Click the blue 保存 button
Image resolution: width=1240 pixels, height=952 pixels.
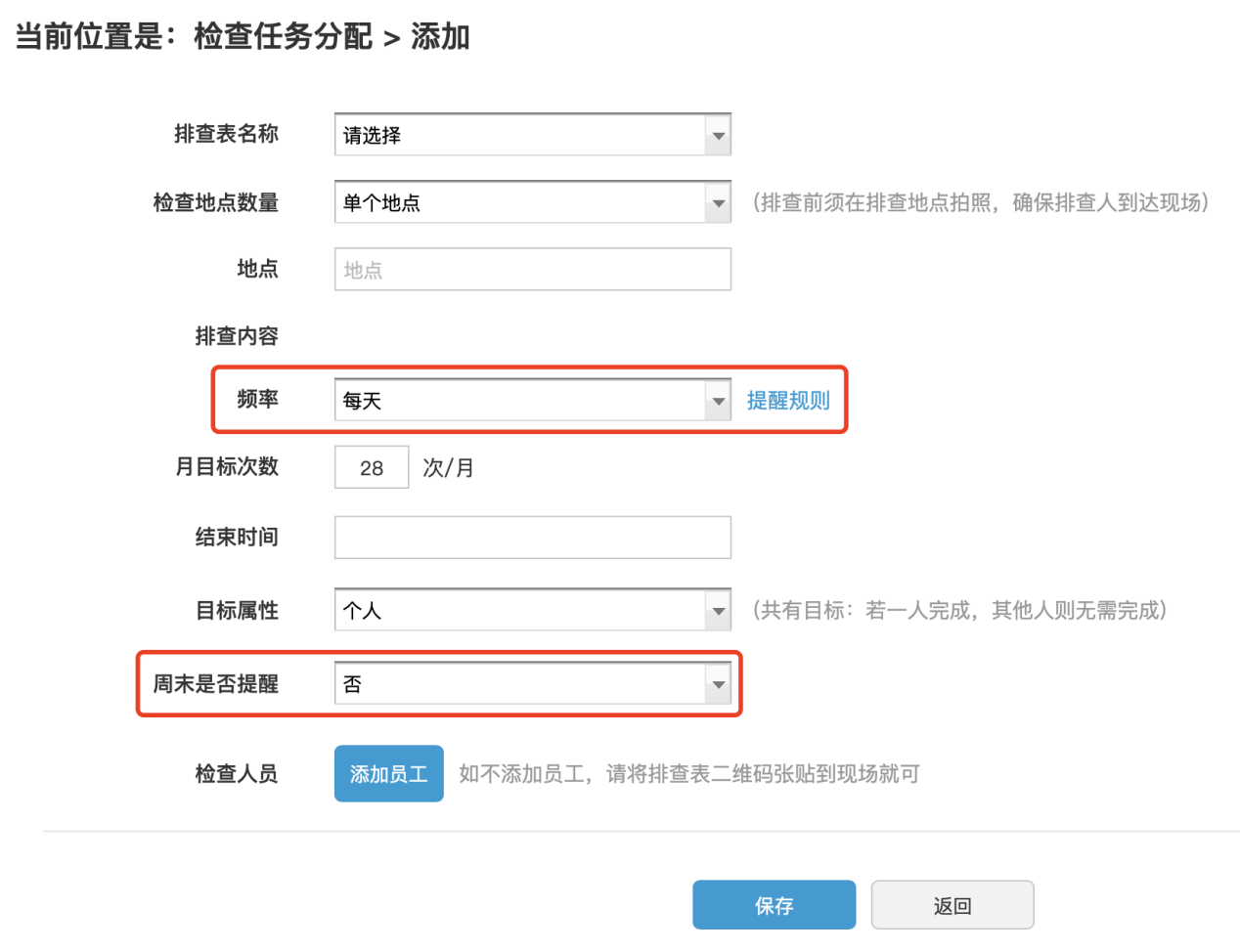click(775, 905)
